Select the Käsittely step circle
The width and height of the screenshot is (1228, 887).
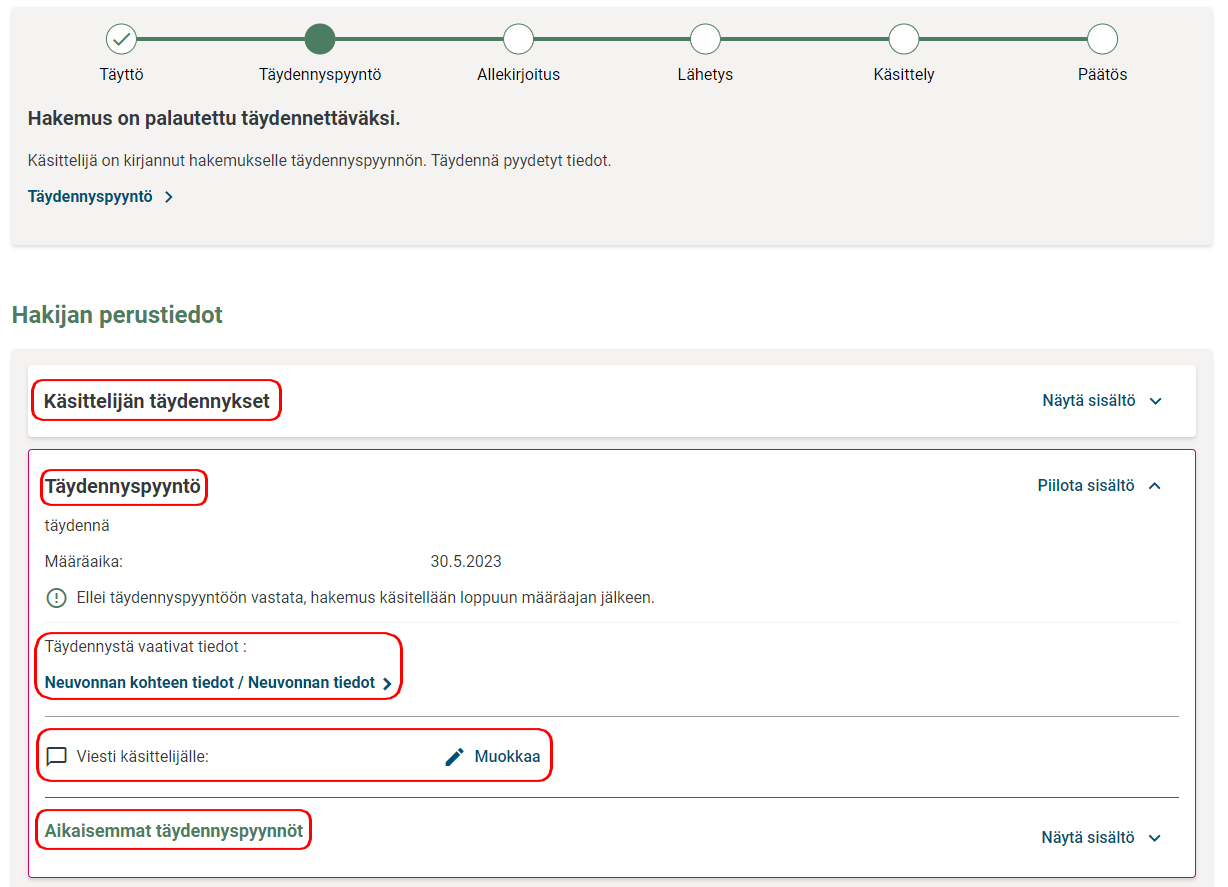[x=904, y=39]
